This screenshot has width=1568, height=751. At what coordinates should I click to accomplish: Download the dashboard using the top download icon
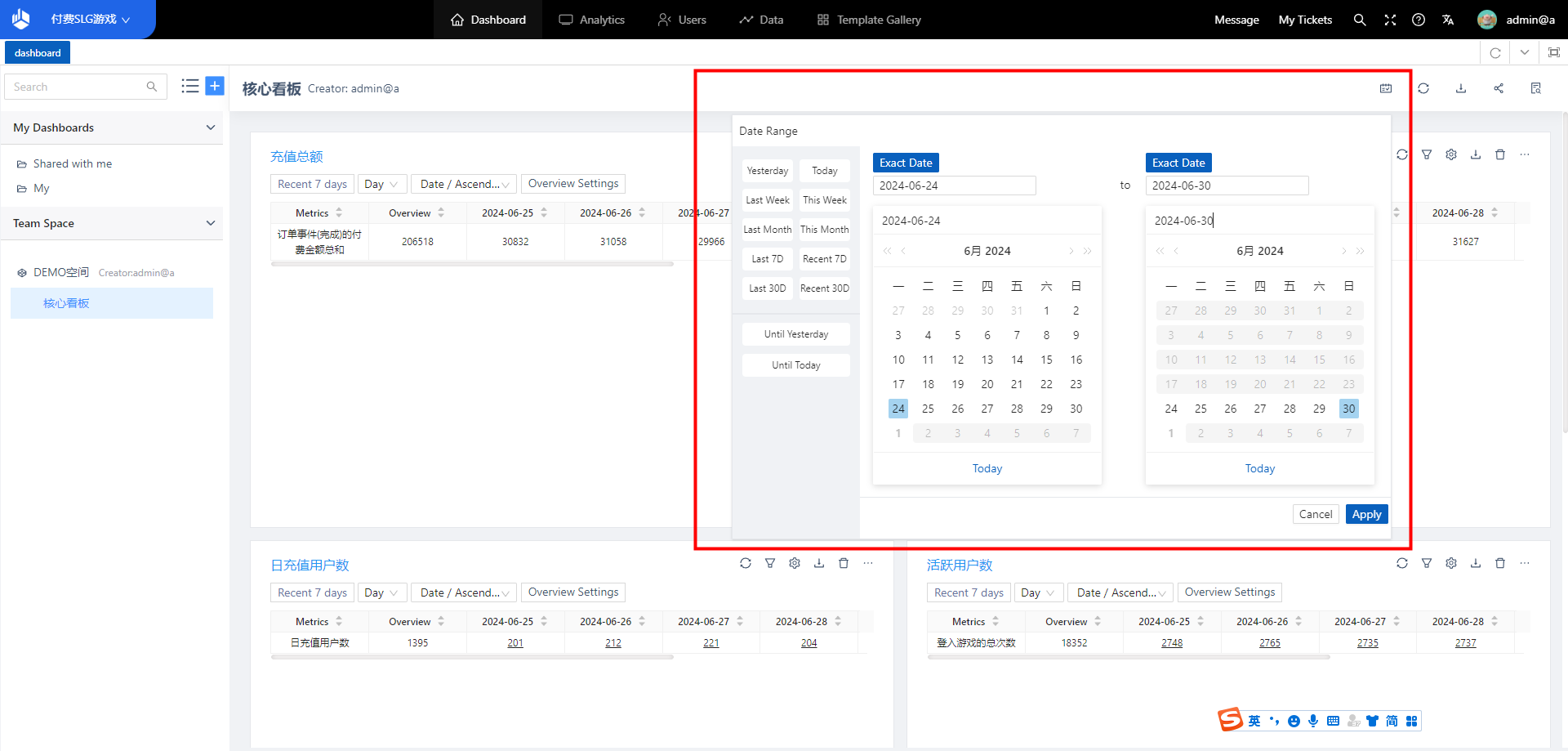click(1461, 88)
